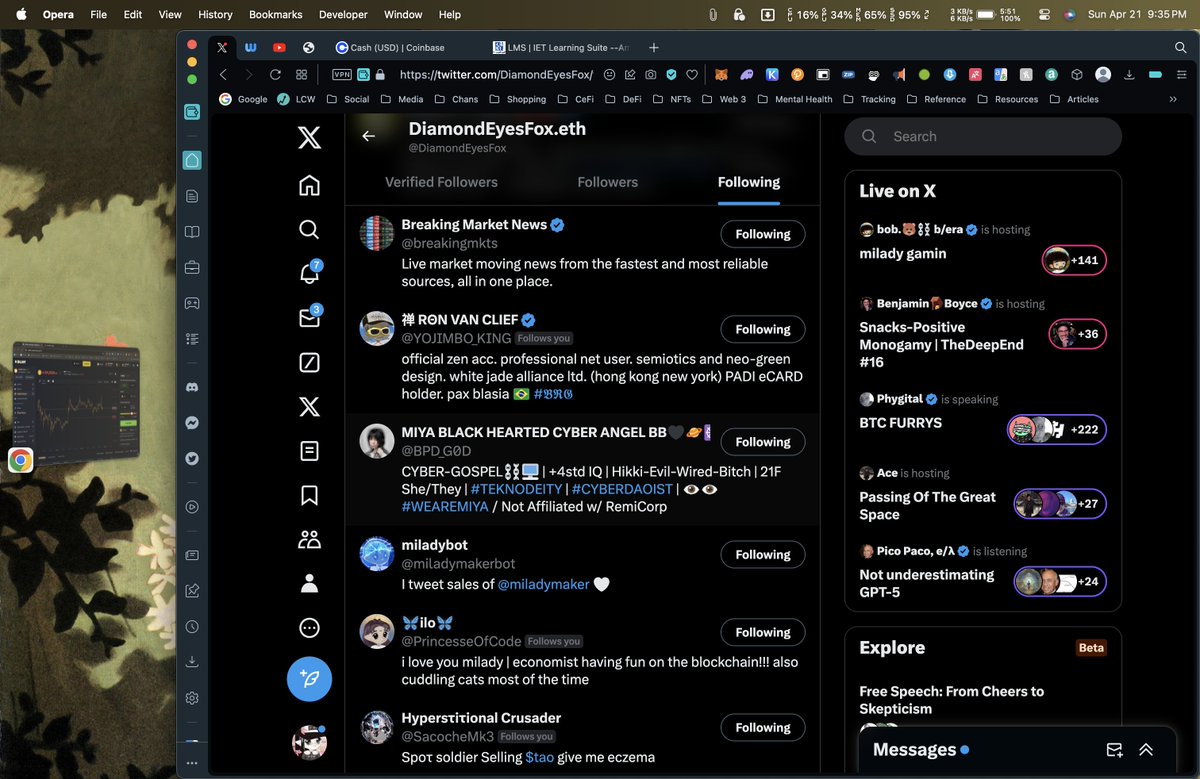Click the blue compose post button
Screen dimensions: 1200x779
(309, 679)
